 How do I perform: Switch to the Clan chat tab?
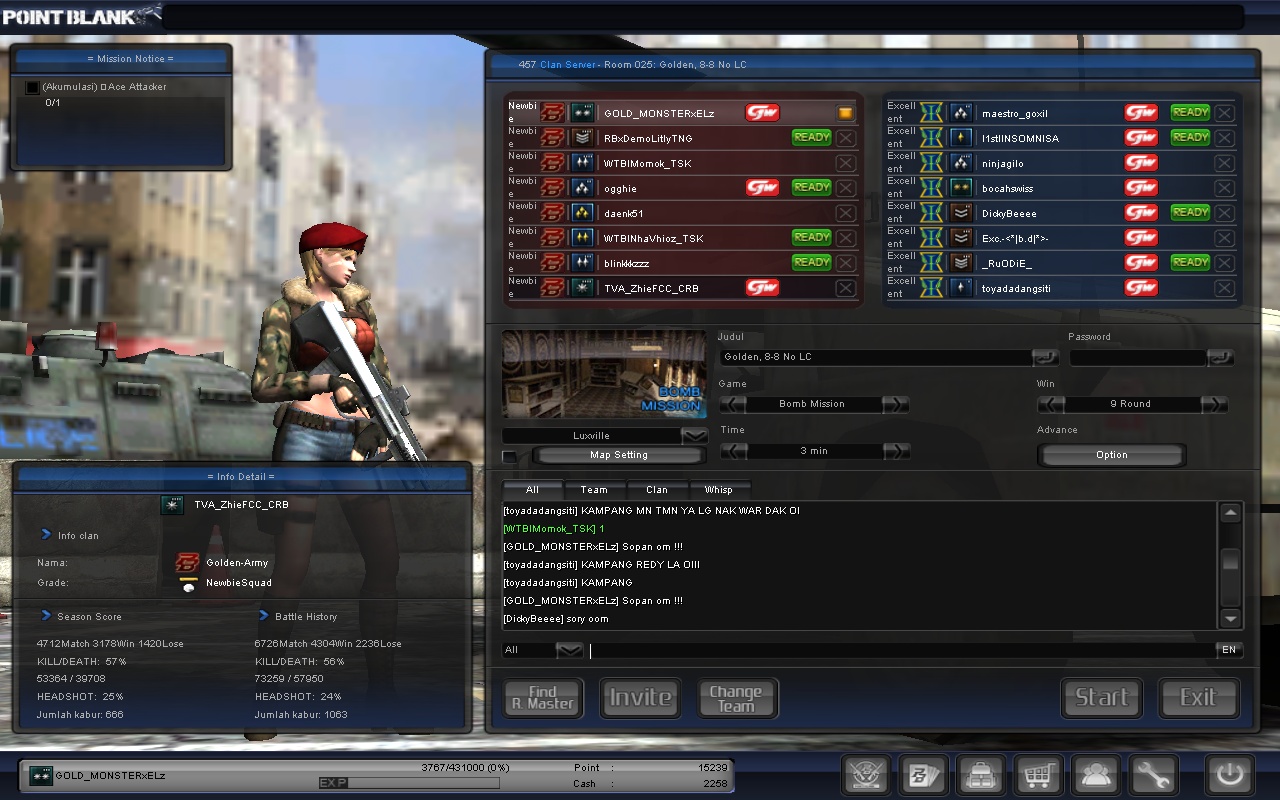click(656, 489)
